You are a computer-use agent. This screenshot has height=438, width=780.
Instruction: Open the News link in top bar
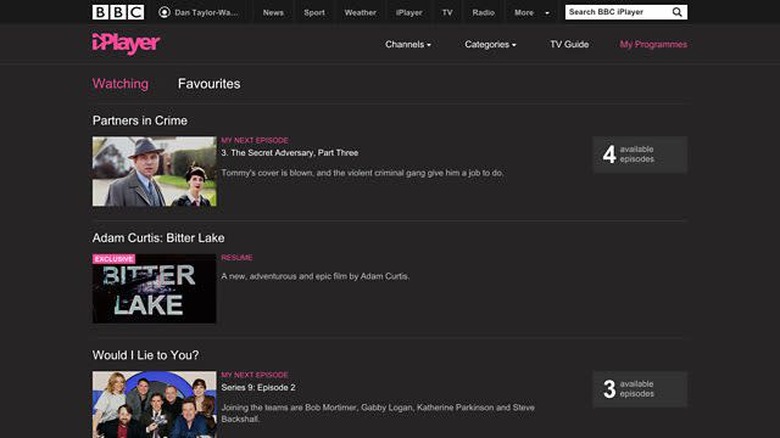273,12
